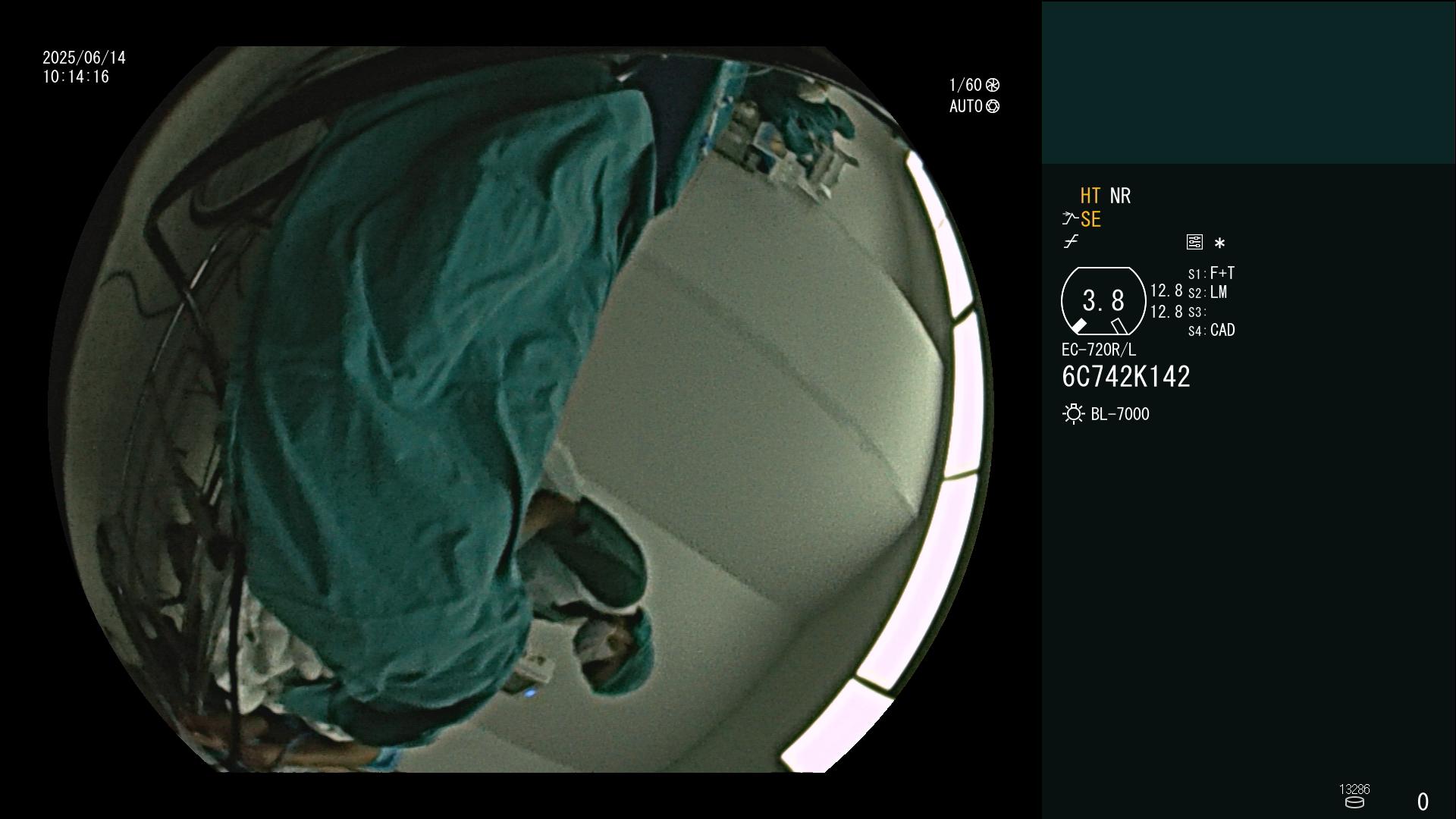Click the shutter speed fan icon
Viewport: 1456px width, 819px height.
(993, 85)
